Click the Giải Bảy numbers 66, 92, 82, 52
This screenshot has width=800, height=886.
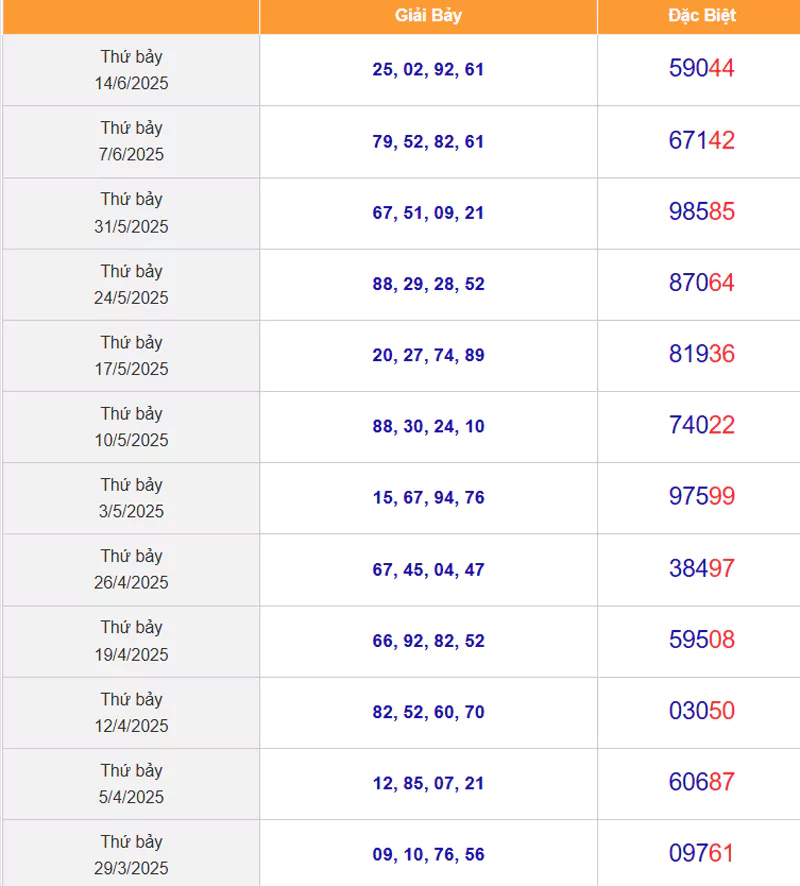click(x=428, y=641)
